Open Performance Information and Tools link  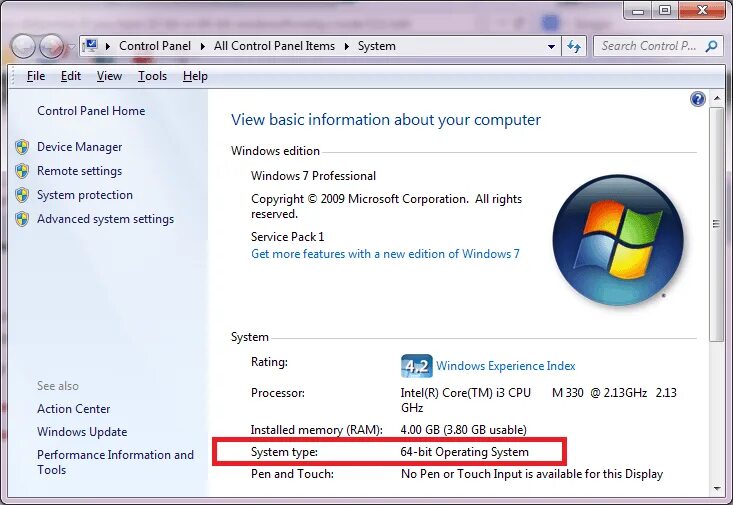(115, 462)
